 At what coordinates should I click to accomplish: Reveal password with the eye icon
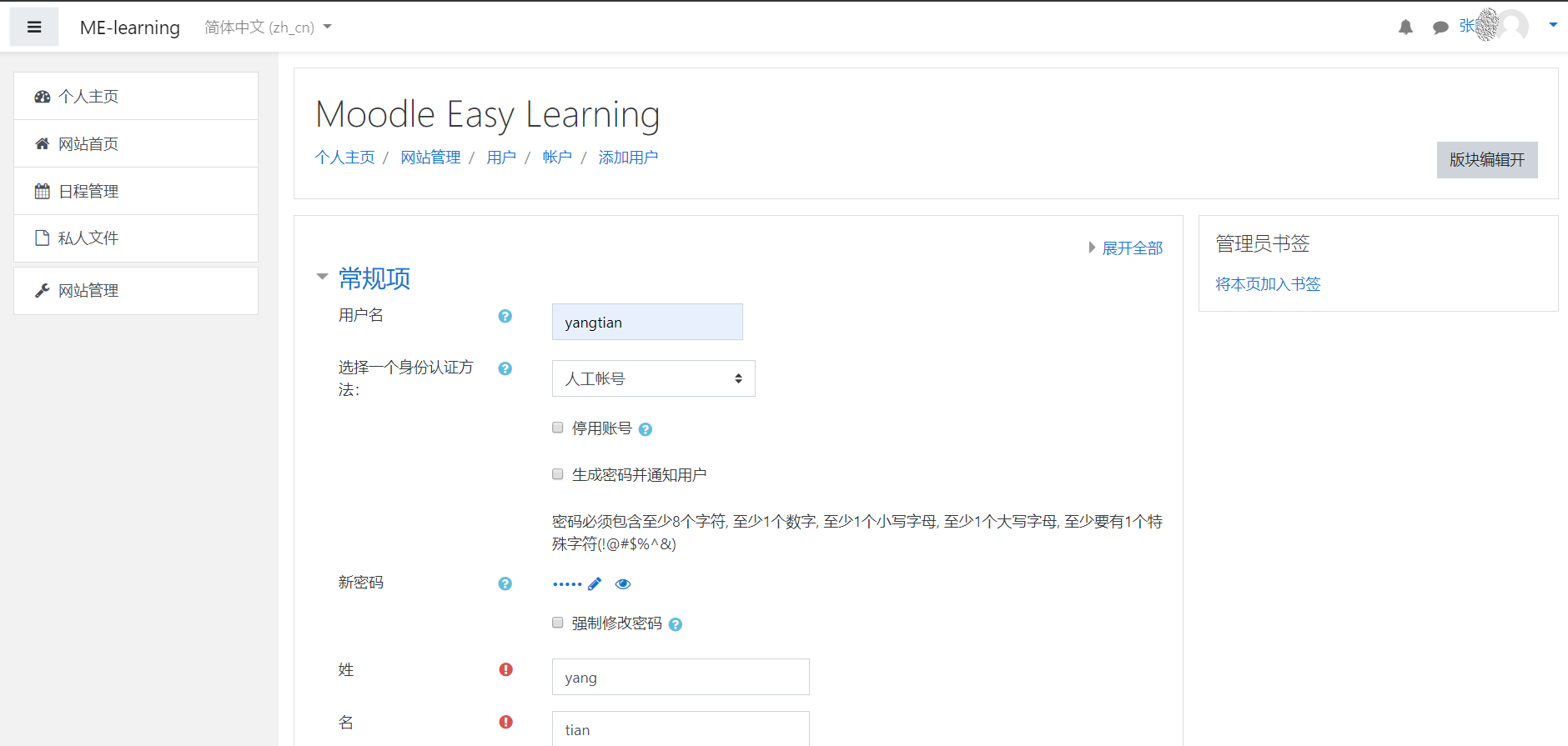coord(623,583)
